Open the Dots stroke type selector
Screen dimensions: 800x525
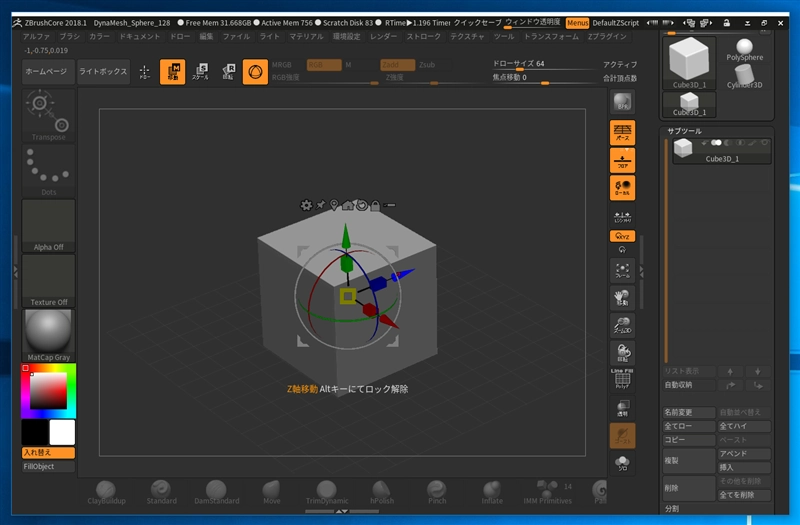(48, 170)
